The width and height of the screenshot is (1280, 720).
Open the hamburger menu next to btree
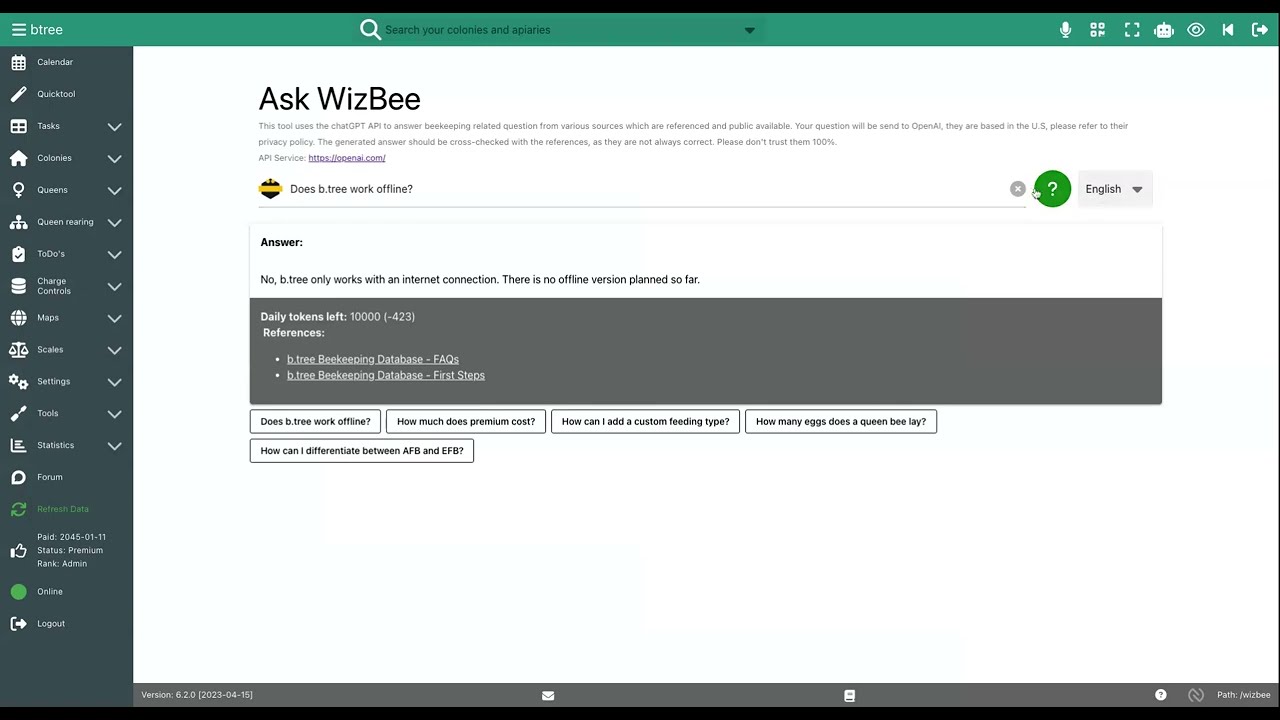pos(18,30)
